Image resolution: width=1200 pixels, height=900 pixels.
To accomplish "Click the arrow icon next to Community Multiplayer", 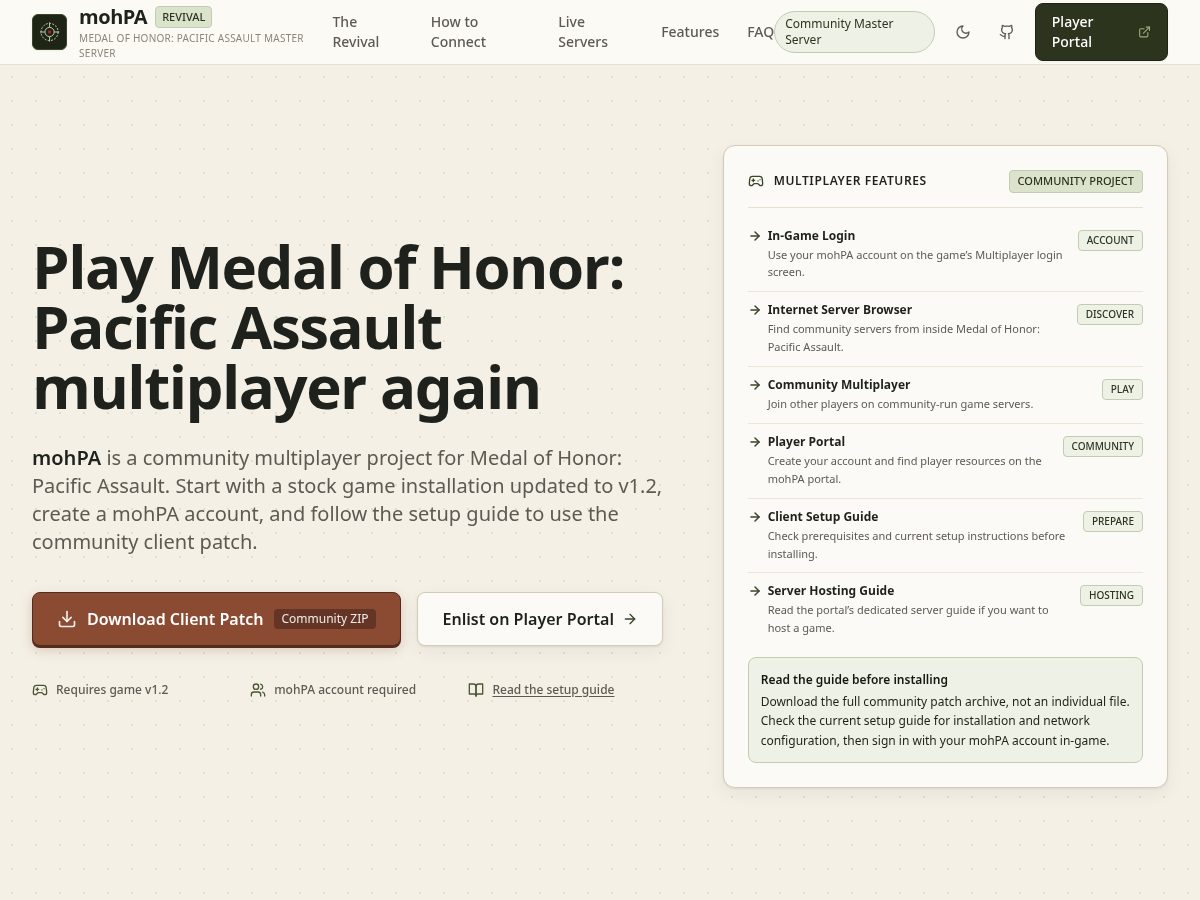I will (755, 385).
